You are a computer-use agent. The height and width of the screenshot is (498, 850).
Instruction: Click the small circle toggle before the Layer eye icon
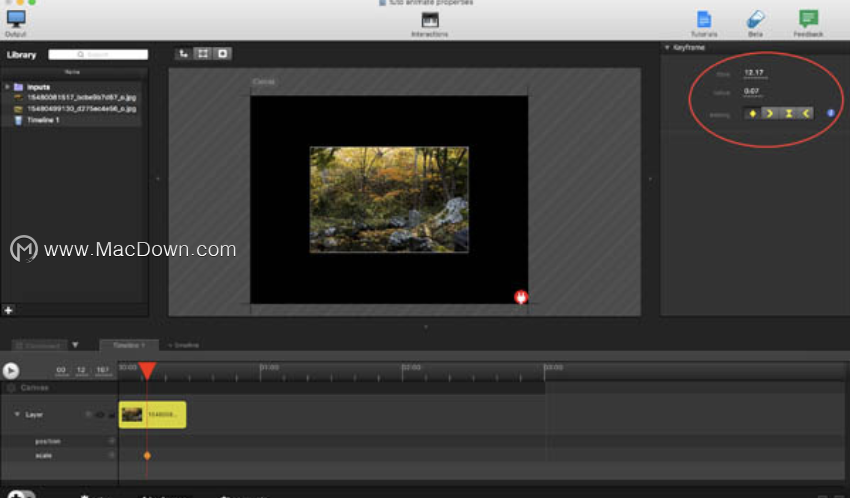tap(88, 415)
